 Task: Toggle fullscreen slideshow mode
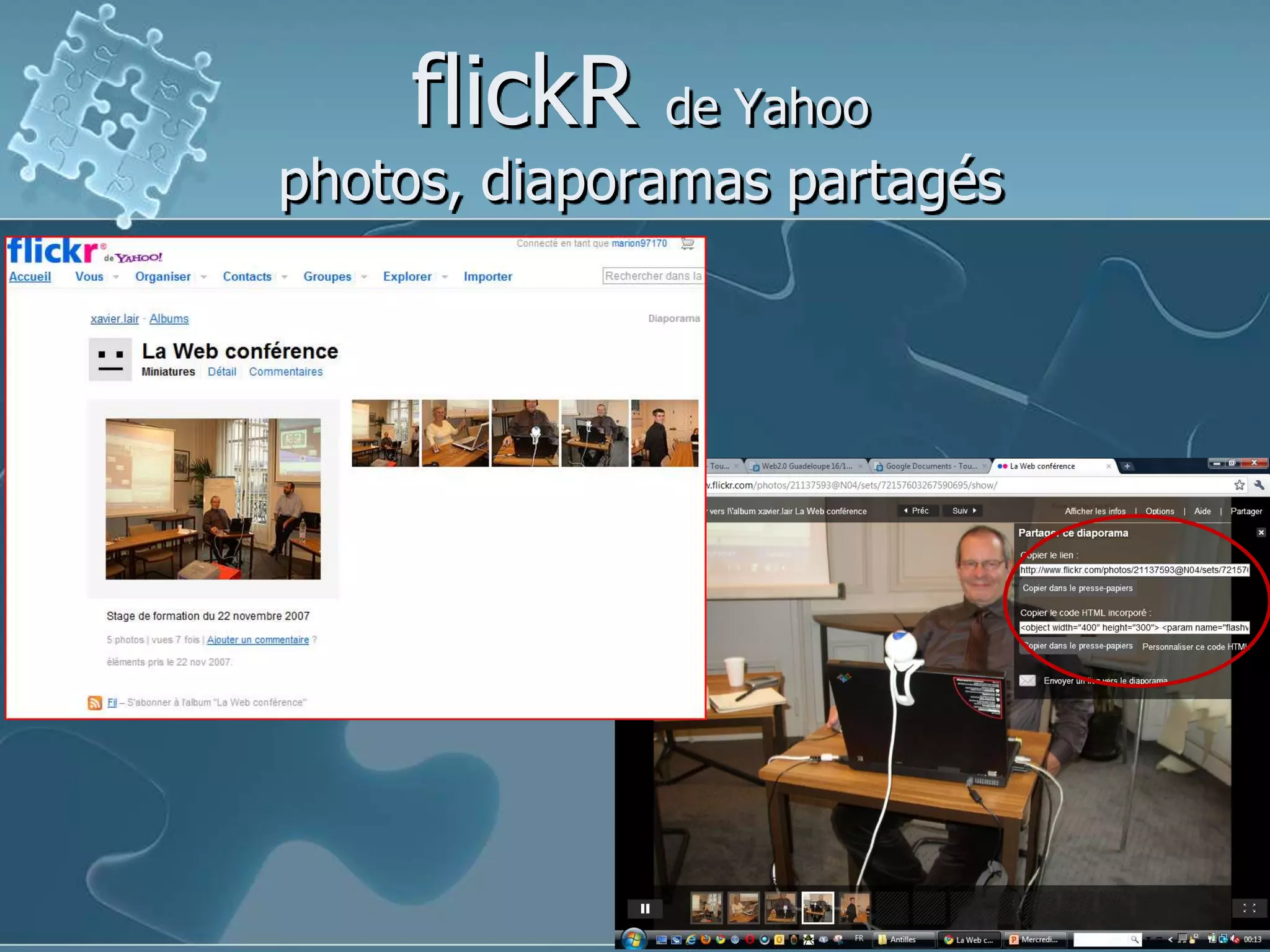1250,908
